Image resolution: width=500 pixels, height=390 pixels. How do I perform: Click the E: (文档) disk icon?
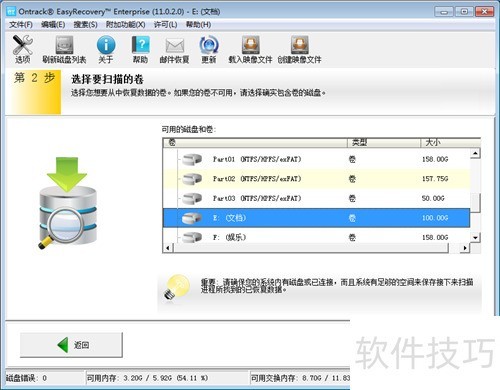coord(192,218)
